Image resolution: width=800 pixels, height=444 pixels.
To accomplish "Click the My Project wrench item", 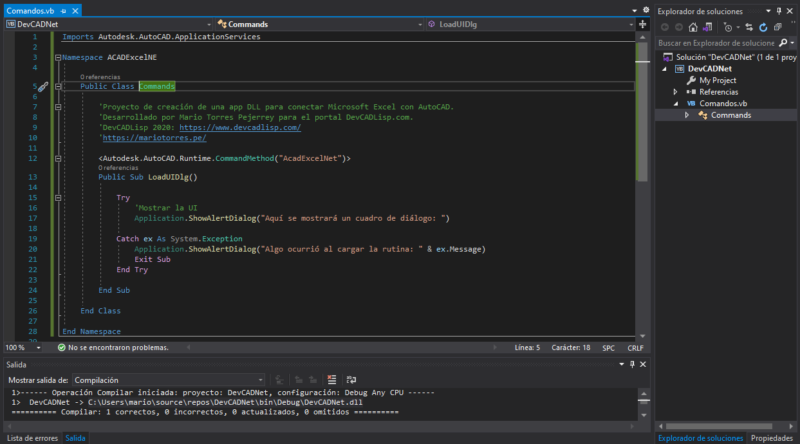I will click(x=711, y=80).
